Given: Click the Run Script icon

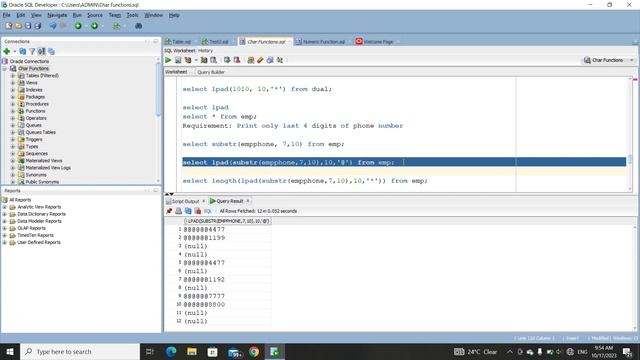Looking at the screenshot, I should click(x=178, y=60).
